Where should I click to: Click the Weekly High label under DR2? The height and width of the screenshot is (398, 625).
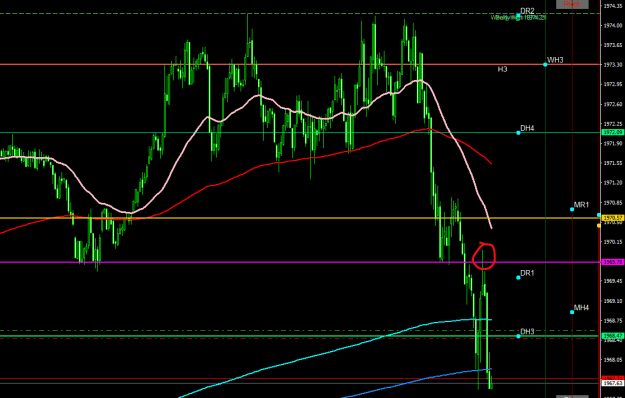518,18
